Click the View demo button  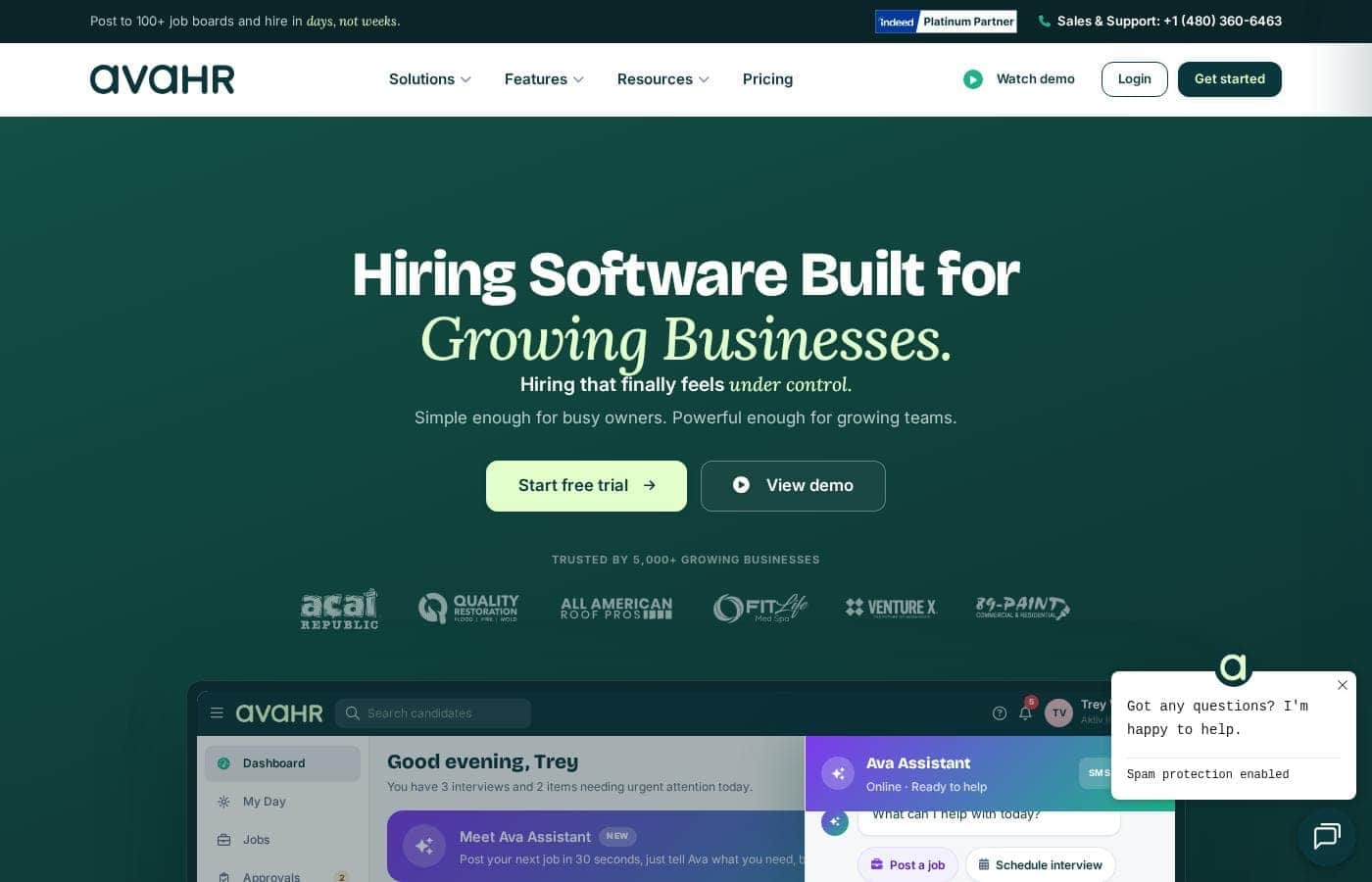[x=793, y=486]
